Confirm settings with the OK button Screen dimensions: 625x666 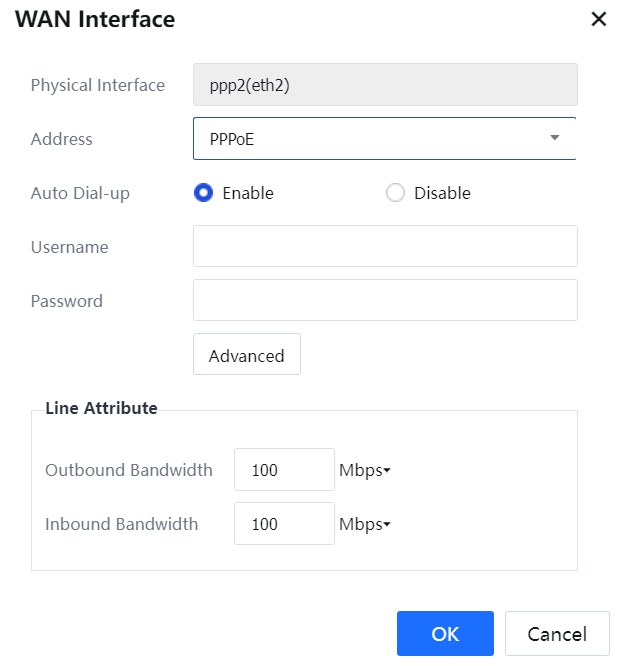pos(445,633)
